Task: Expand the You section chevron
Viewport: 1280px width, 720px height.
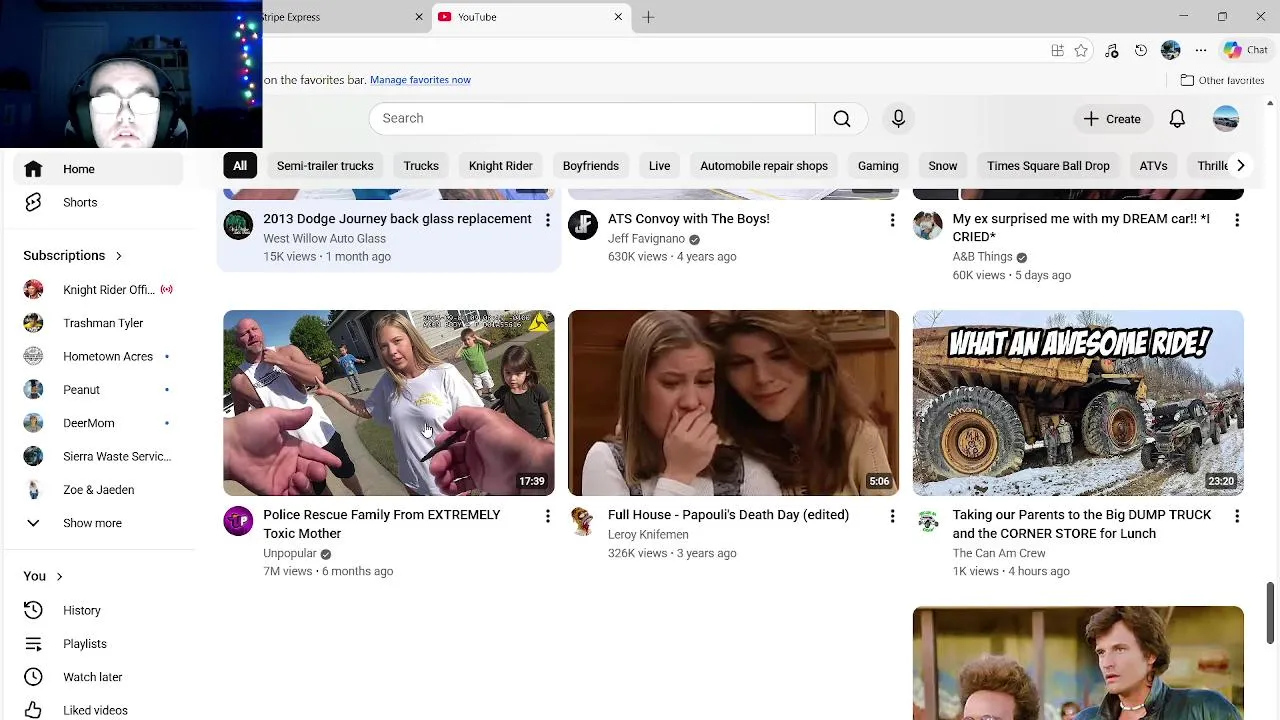Action: pos(59,576)
